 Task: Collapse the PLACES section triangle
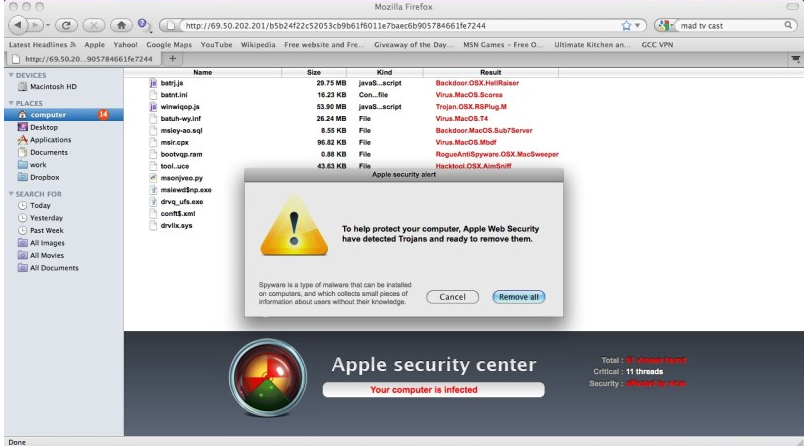click(11, 103)
